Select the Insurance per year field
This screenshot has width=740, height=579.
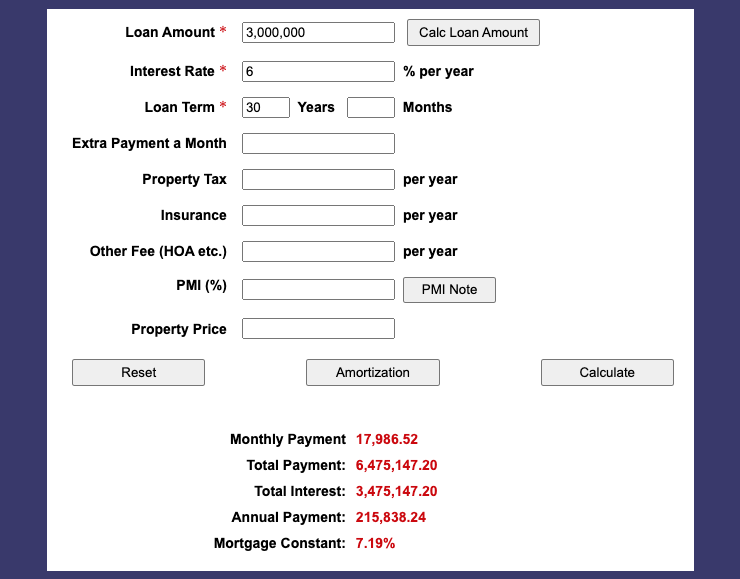point(318,216)
